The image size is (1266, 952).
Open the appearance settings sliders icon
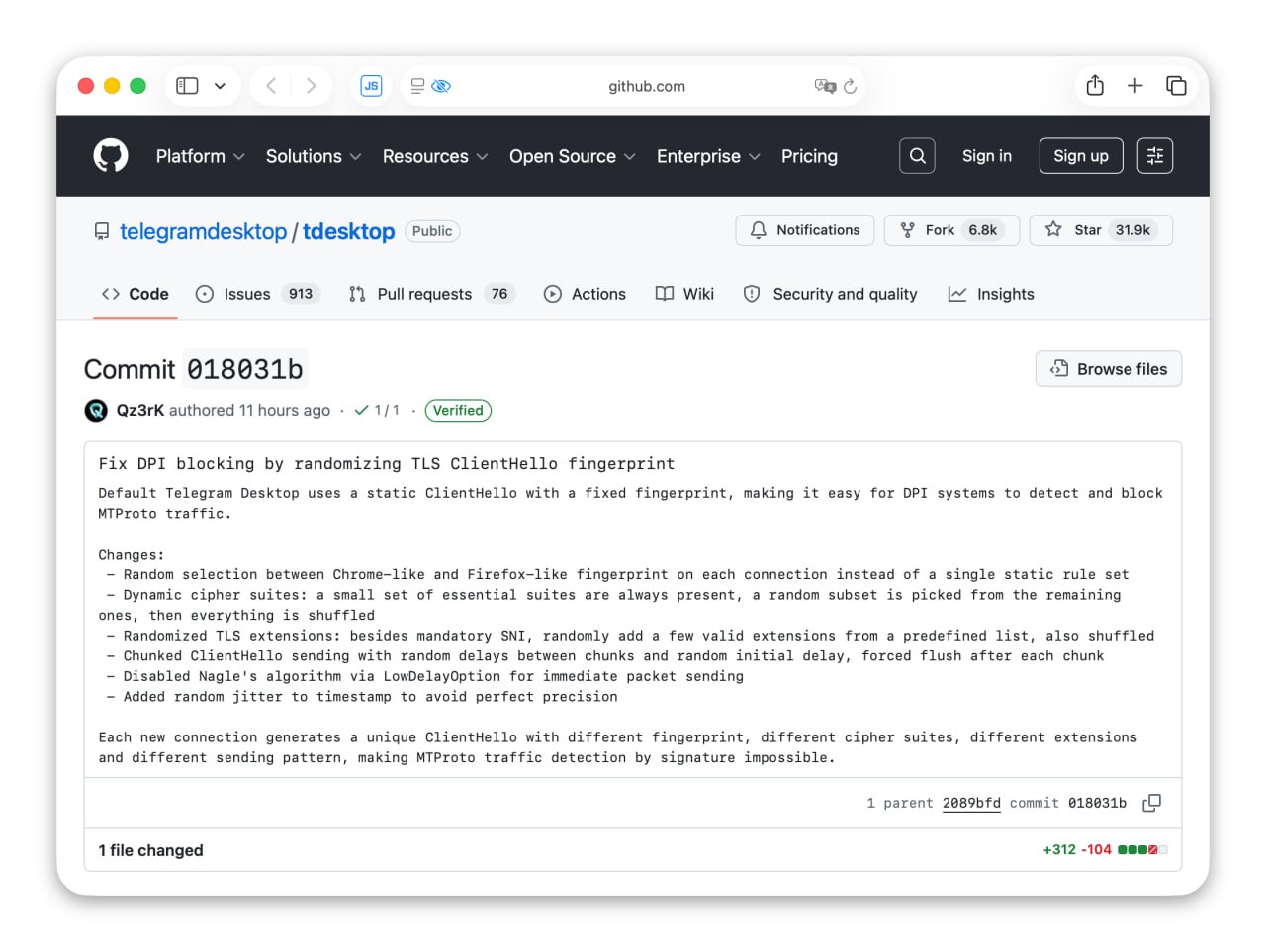point(1155,156)
